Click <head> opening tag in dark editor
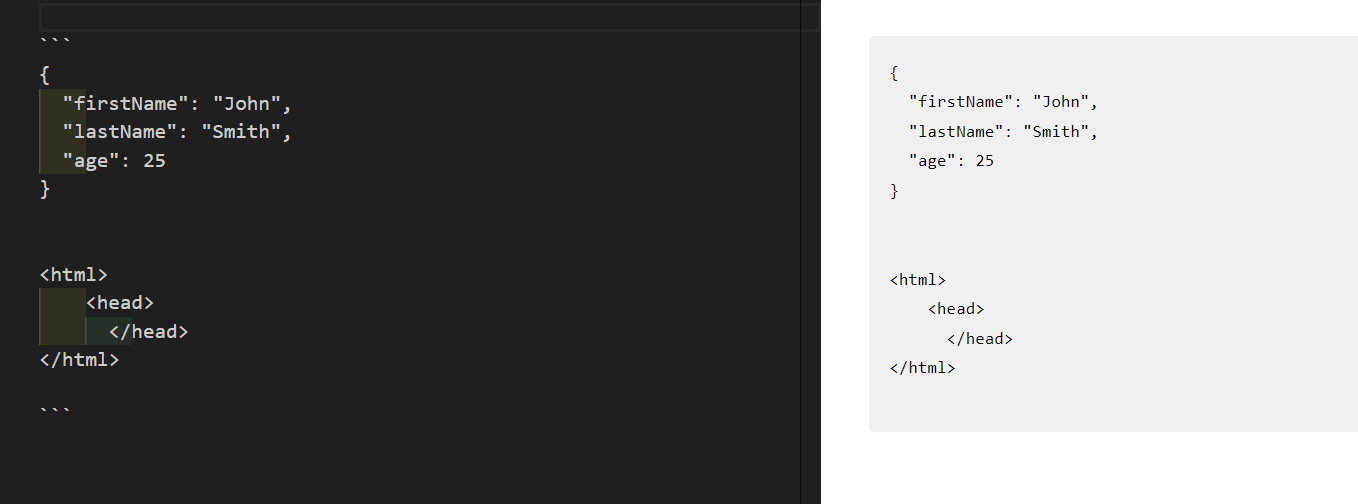1358x504 pixels. point(120,303)
